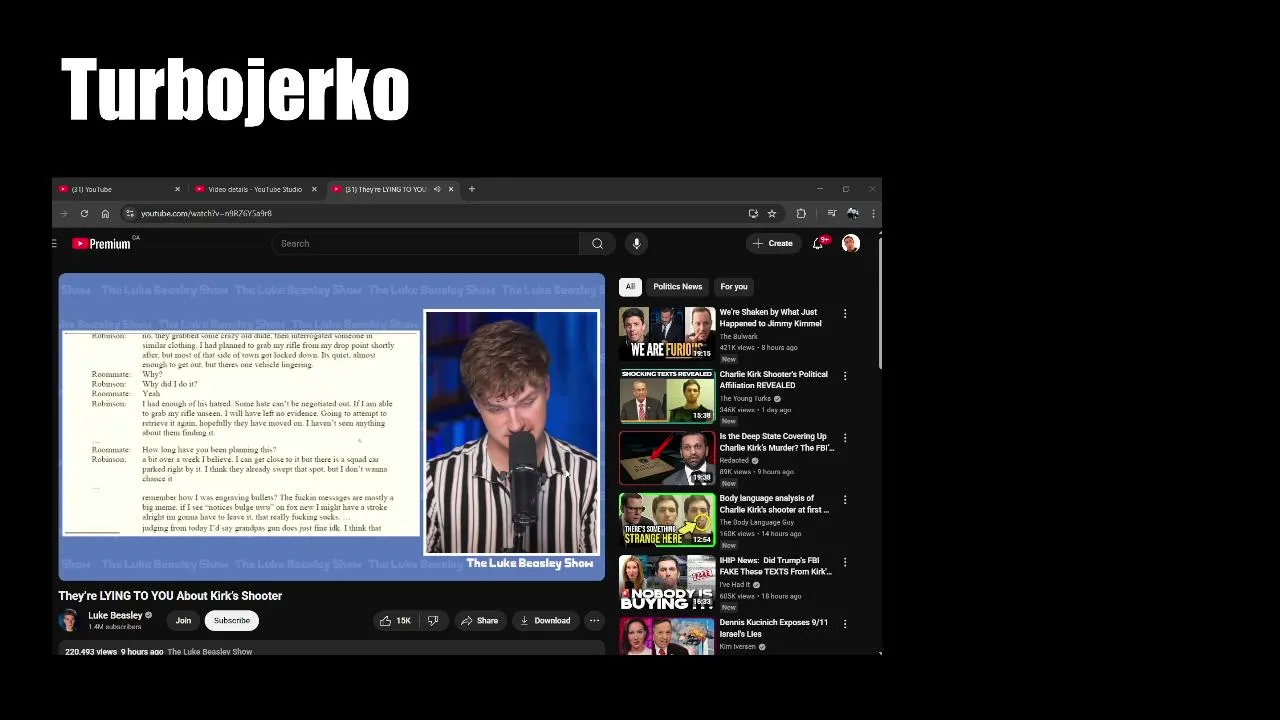View site information icon in address bar

[x=129, y=213]
